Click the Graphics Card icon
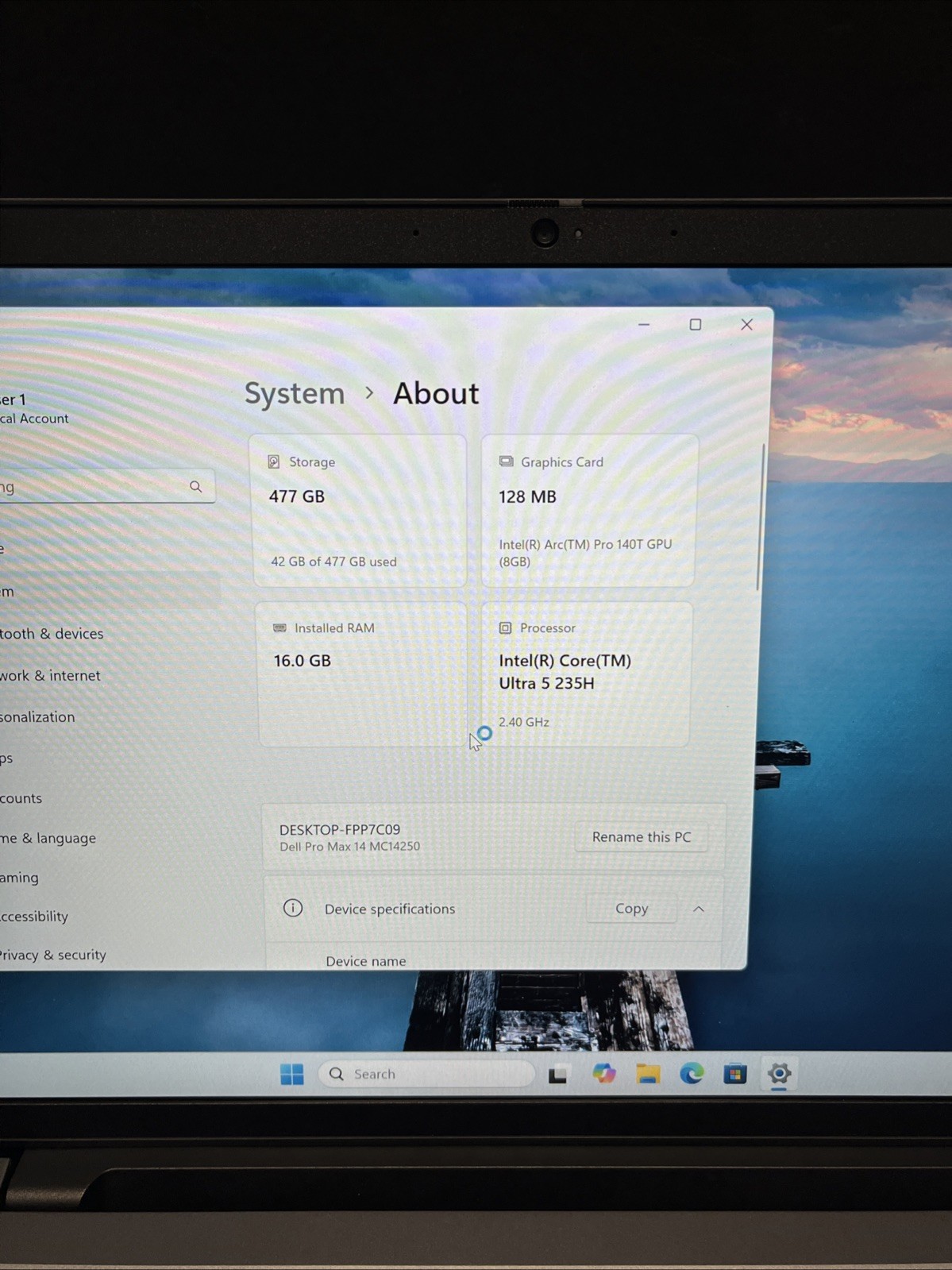The height and width of the screenshot is (1270, 952). click(x=506, y=461)
